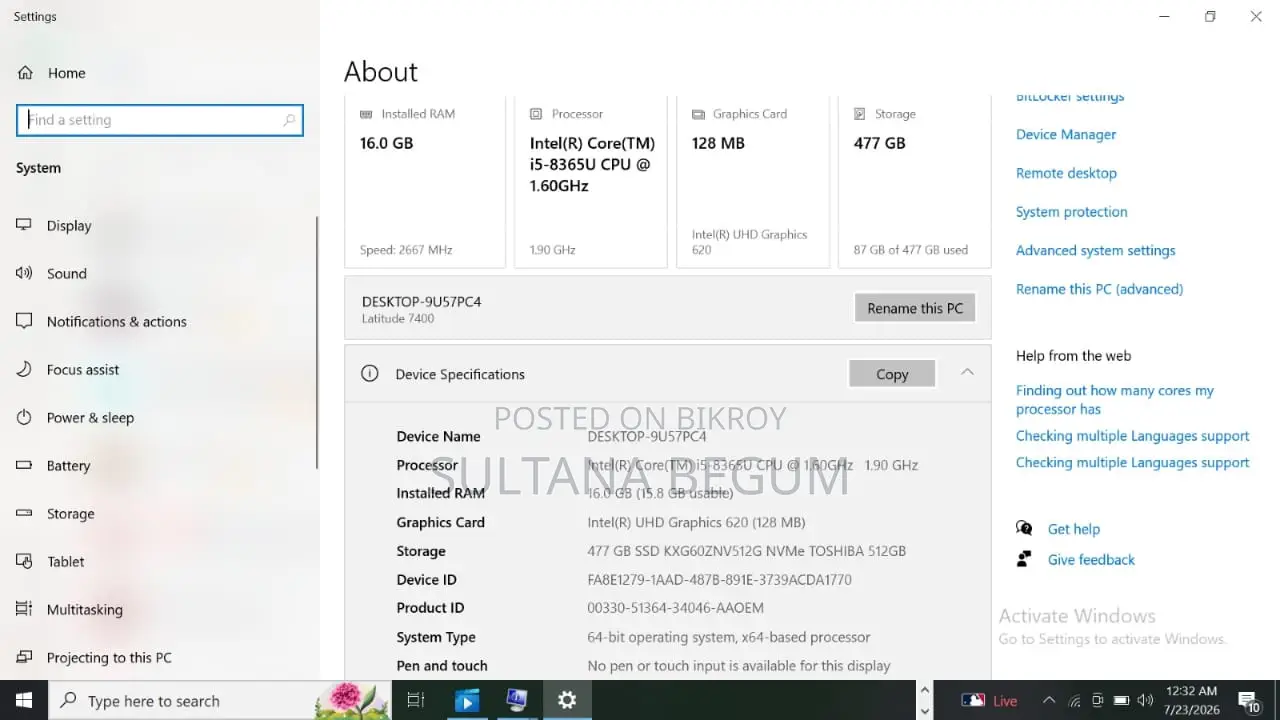Open the volume speaker tray icon
The width and height of the screenshot is (1280, 720).
pos(1145,700)
